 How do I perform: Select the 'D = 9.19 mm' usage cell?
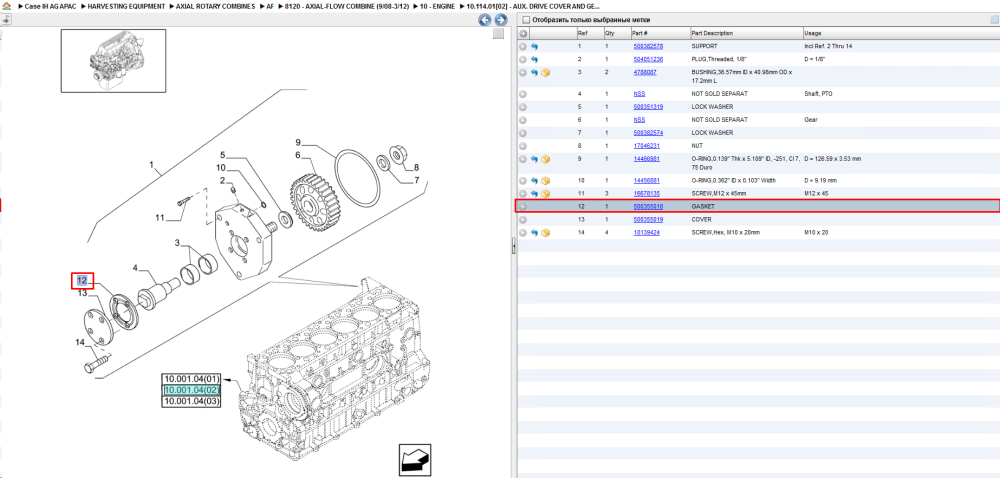[x=822, y=180]
